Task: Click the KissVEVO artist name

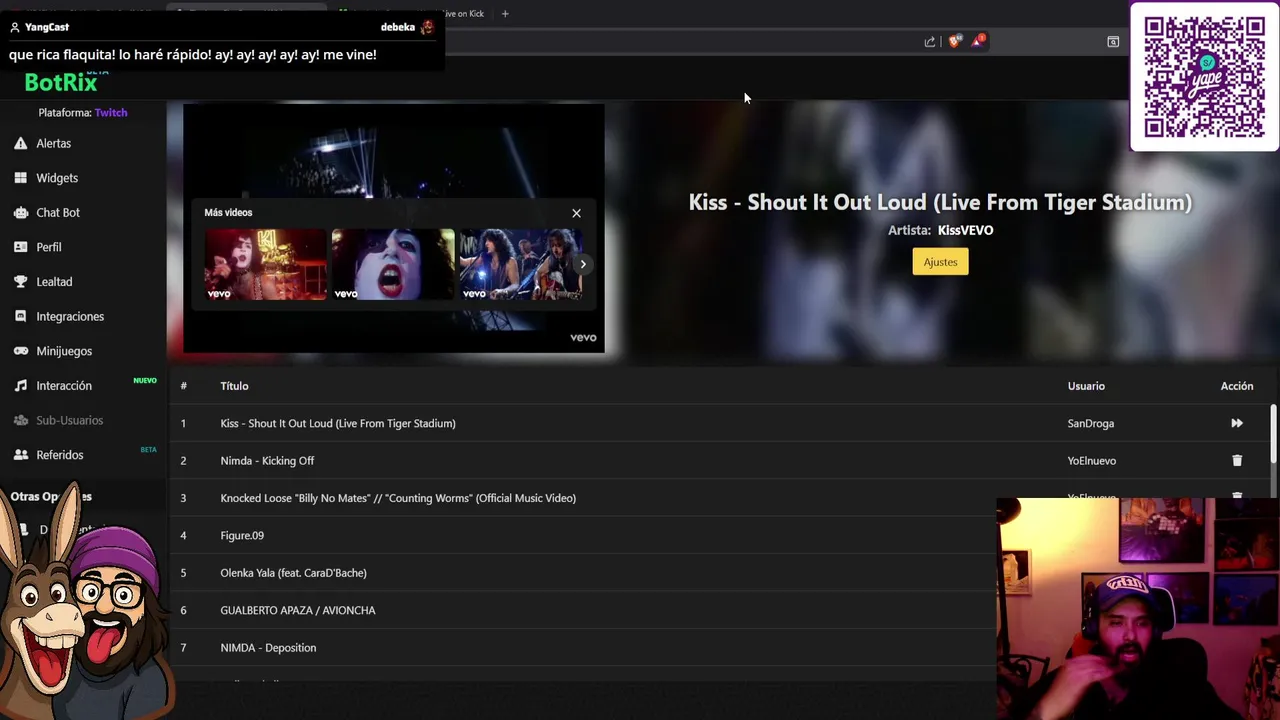Action: point(965,230)
